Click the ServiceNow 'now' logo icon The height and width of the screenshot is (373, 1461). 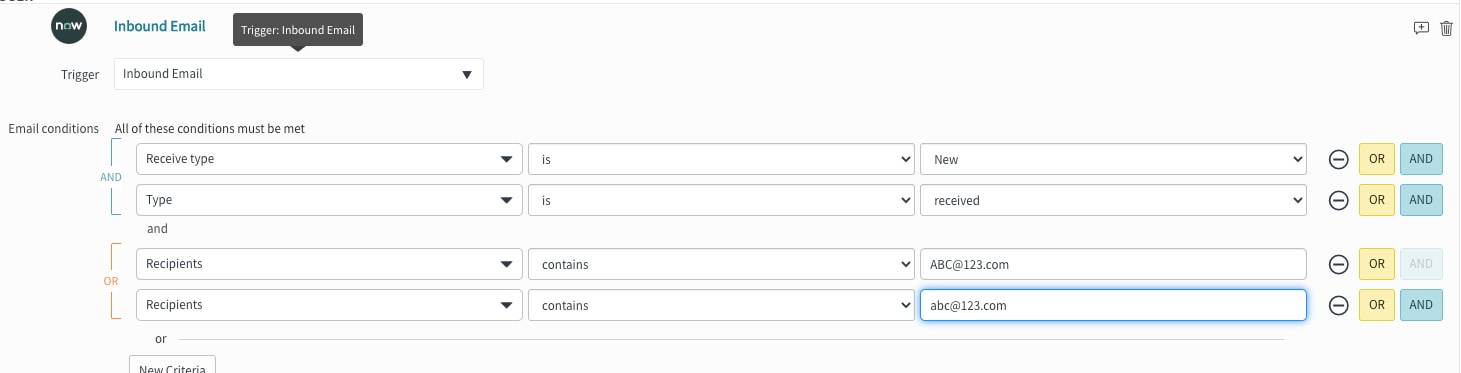click(x=69, y=27)
